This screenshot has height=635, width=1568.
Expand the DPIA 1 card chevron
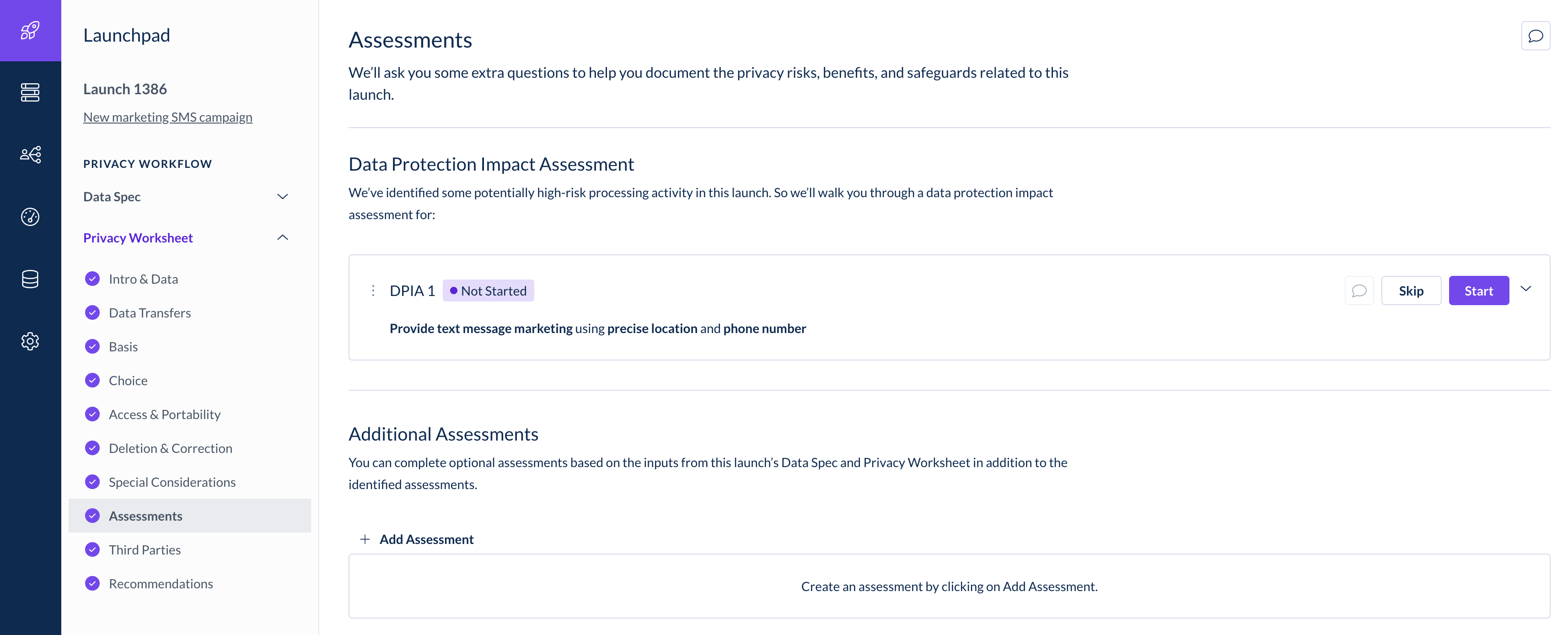click(1525, 289)
